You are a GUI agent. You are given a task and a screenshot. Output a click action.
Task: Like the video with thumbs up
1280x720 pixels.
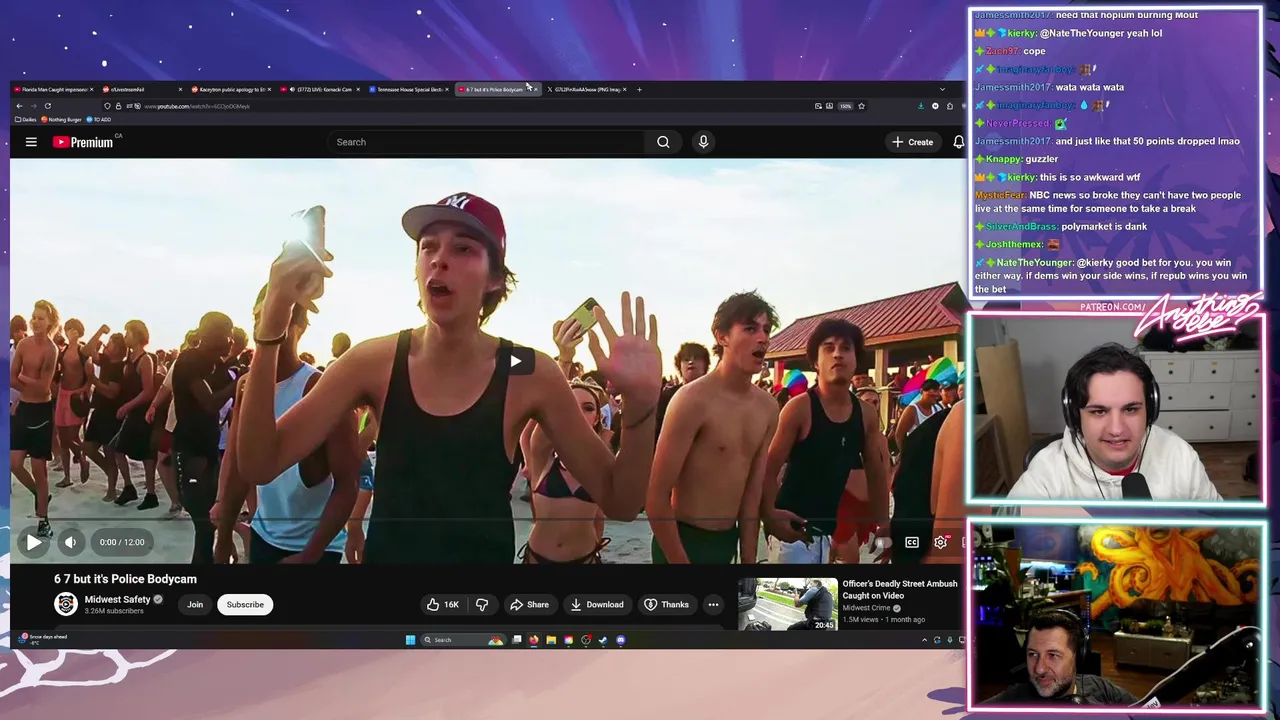(442, 604)
